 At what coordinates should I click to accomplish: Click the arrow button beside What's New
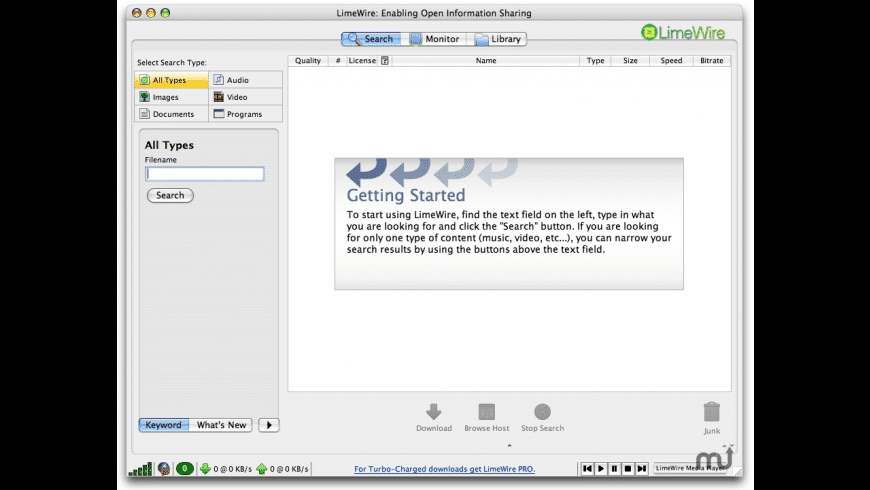pos(269,425)
